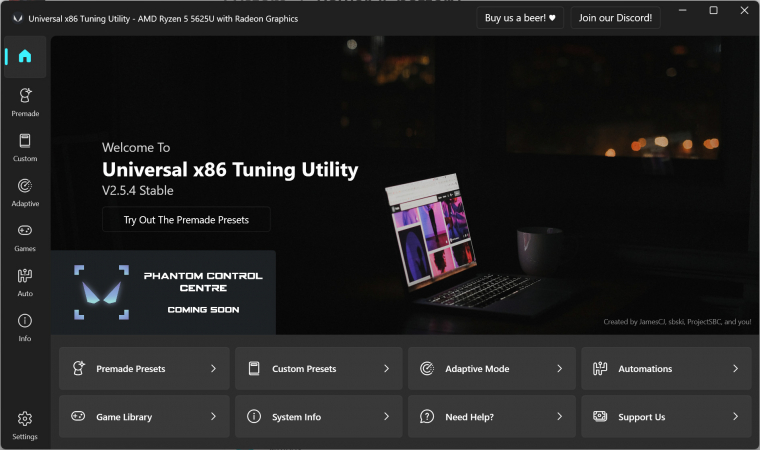Click the Support Us card
The image size is (760, 450).
point(665,417)
